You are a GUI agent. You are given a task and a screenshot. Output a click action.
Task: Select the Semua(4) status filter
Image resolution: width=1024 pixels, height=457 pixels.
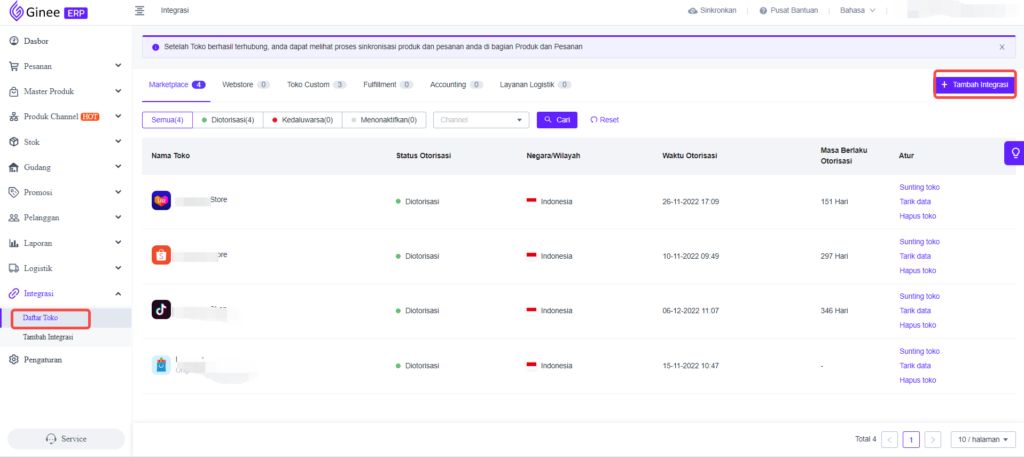point(168,120)
